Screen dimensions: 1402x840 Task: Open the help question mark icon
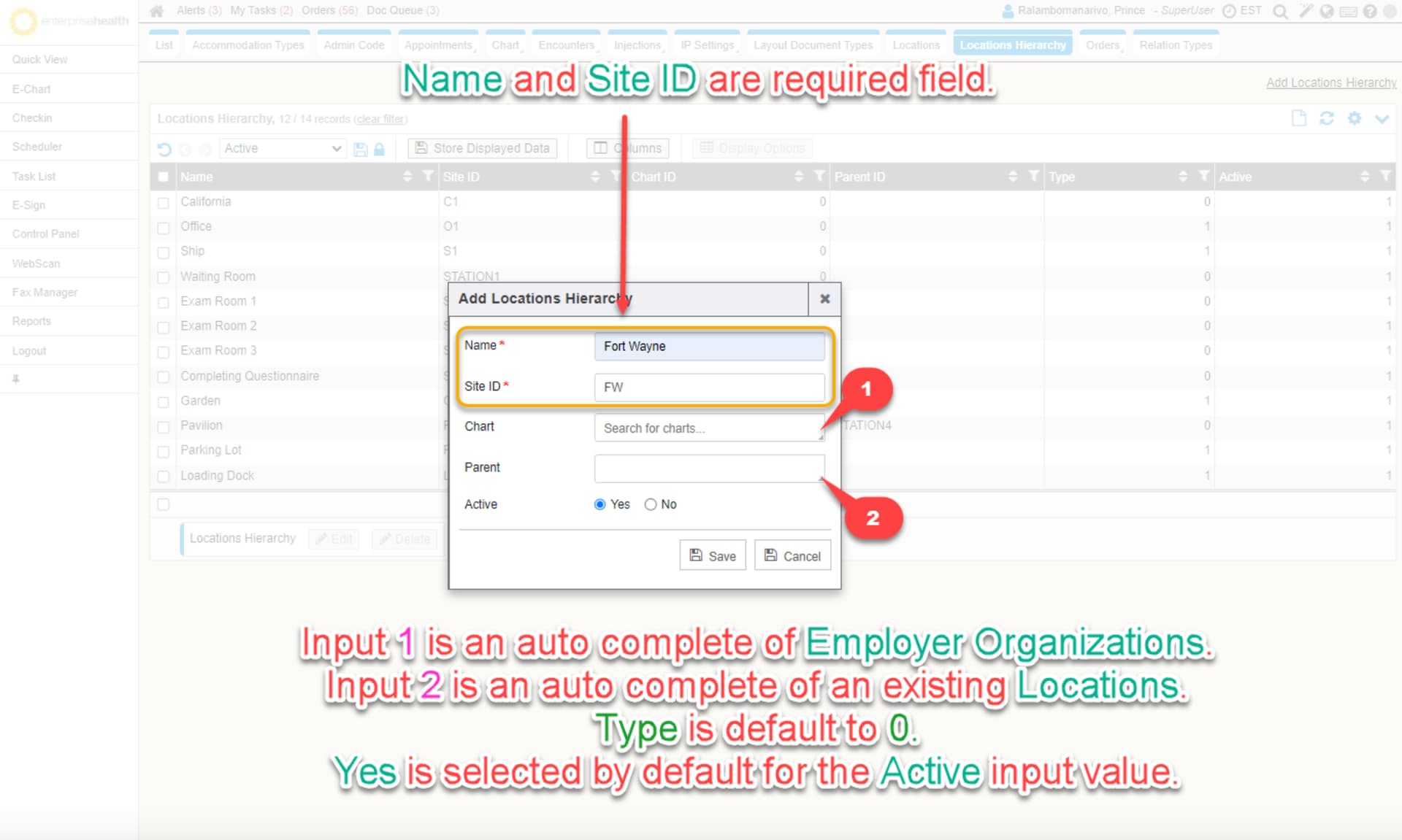point(1369,11)
